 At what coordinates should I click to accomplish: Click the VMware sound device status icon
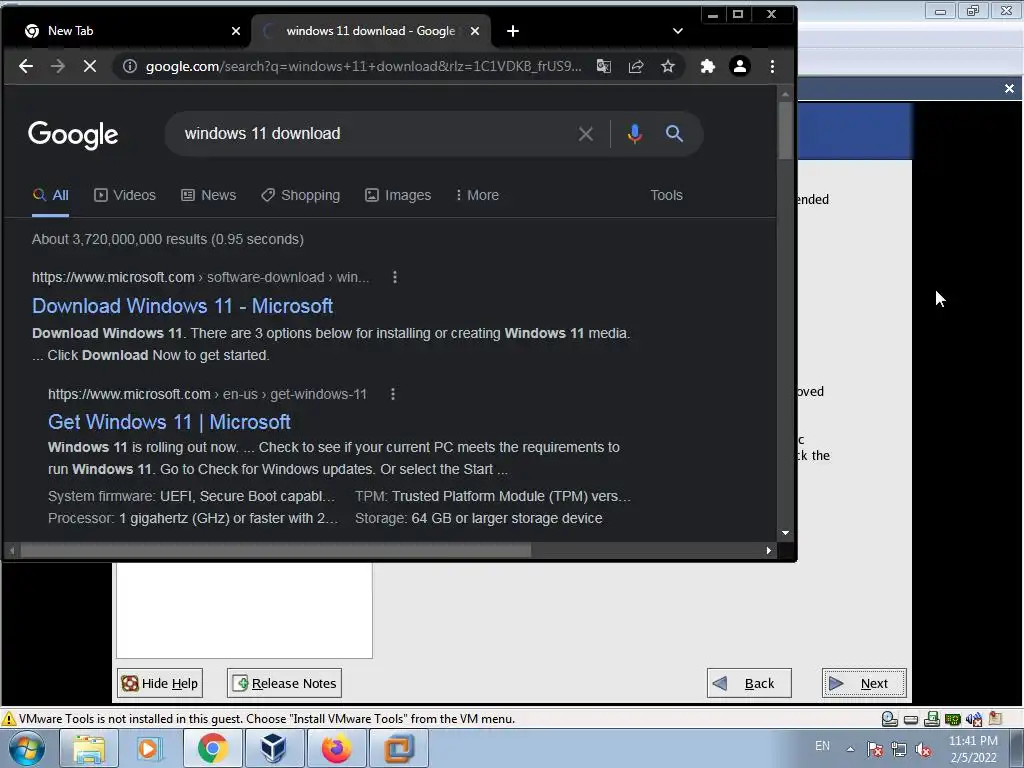[x=974, y=719]
